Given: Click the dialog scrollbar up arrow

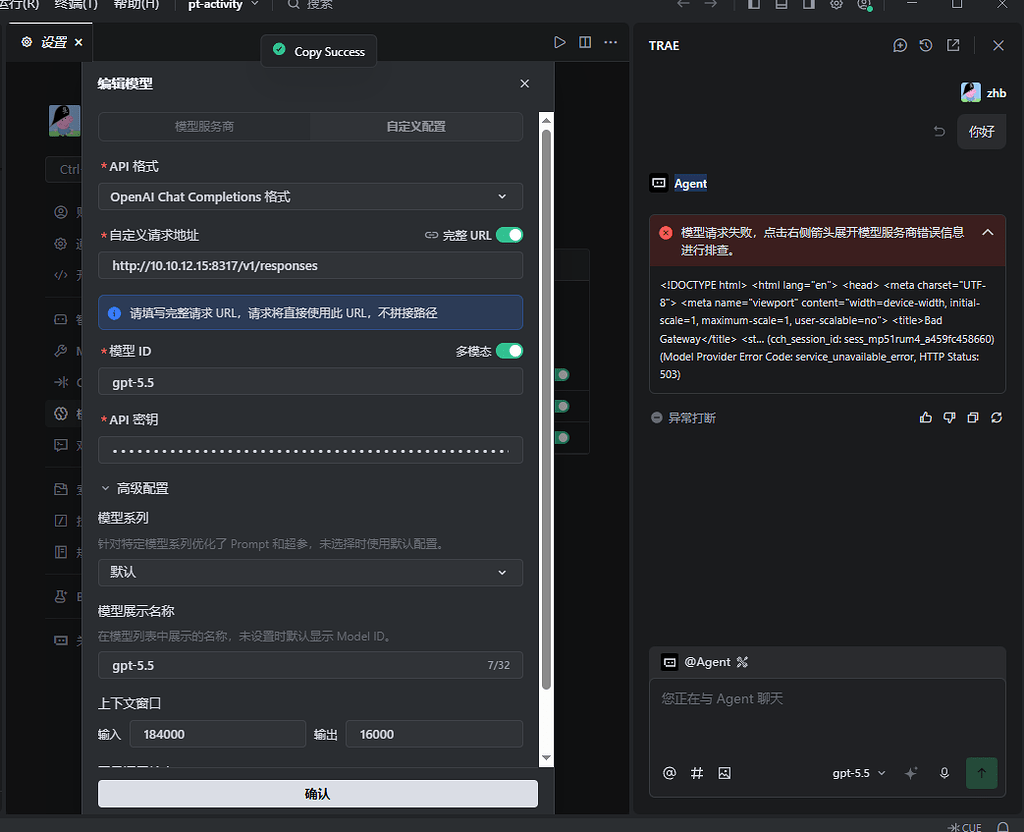Looking at the screenshot, I should [547, 120].
